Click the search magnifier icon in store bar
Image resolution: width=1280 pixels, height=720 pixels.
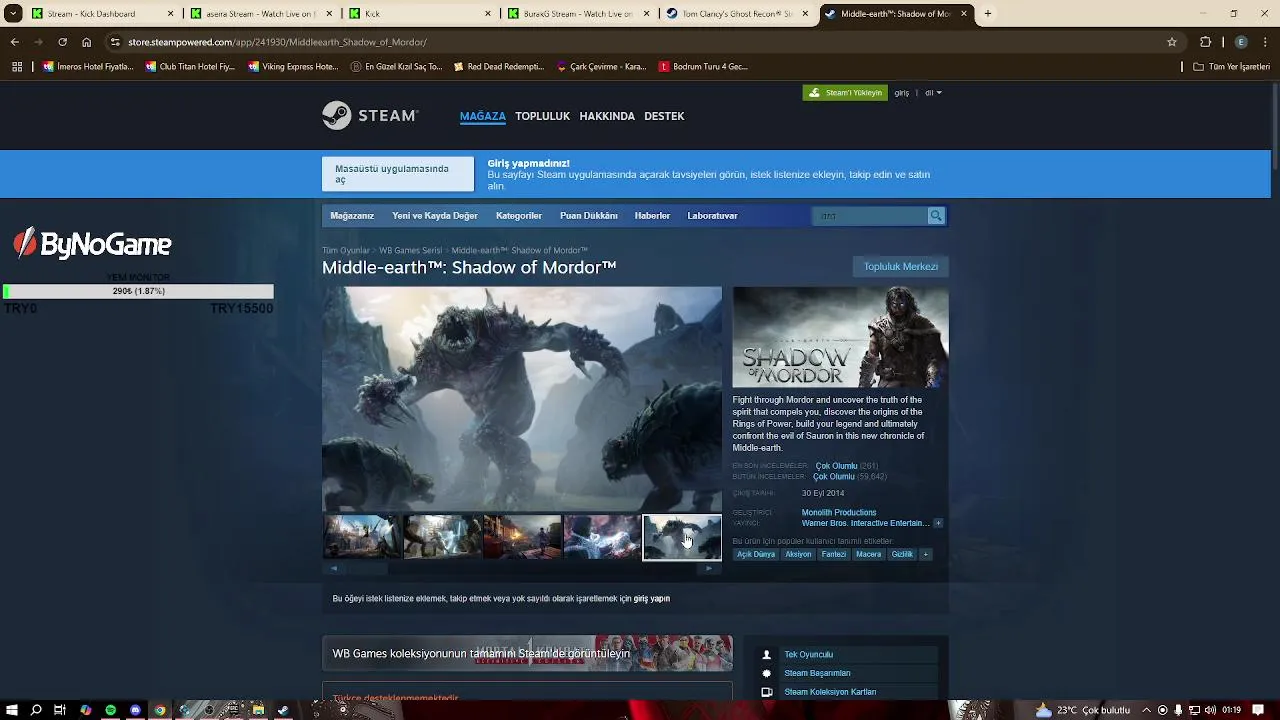[x=936, y=216]
